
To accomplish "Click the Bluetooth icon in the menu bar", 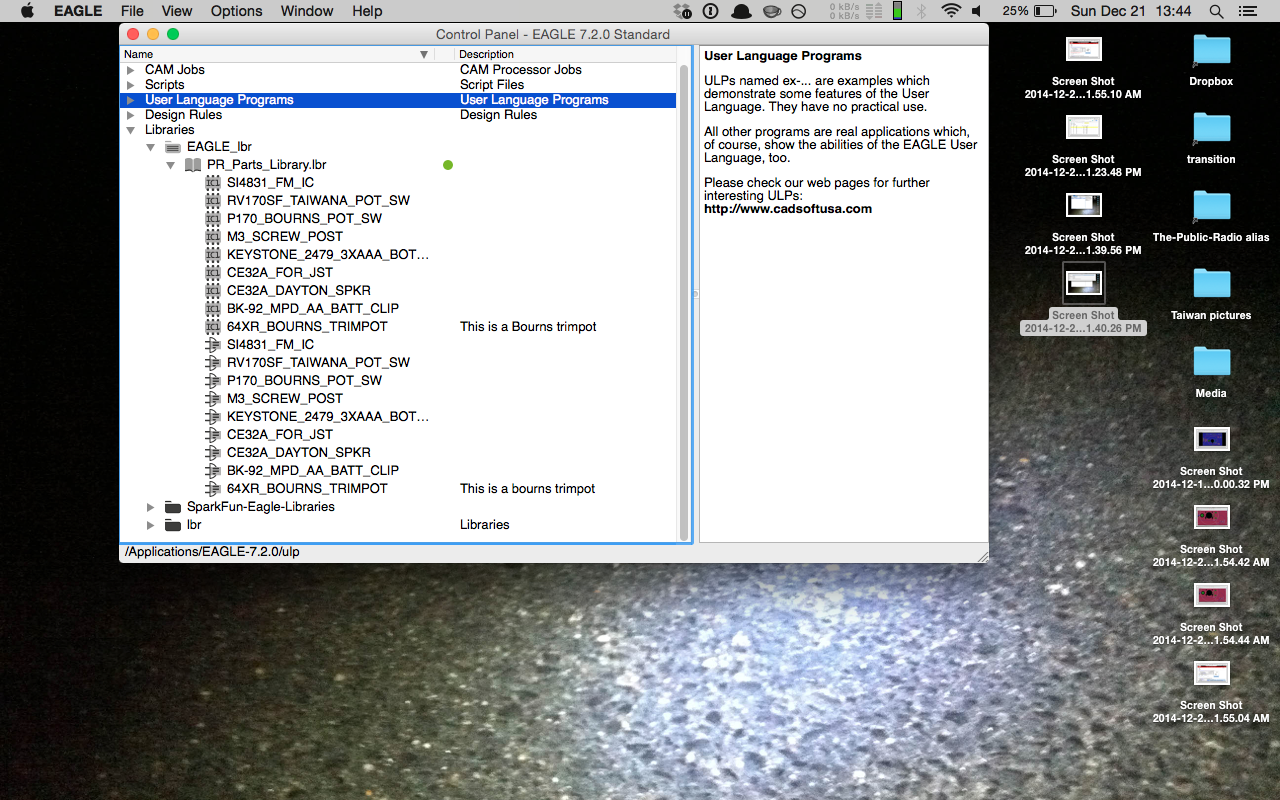I will click(922, 11).
